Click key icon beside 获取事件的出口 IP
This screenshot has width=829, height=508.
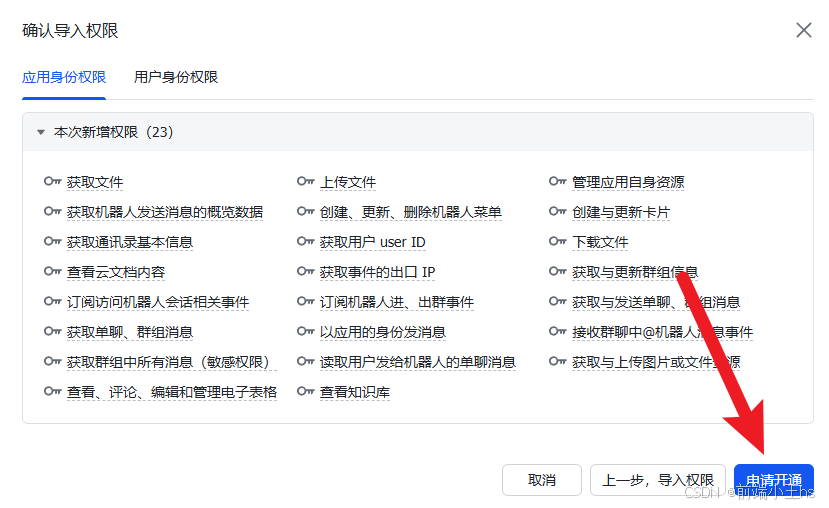coord(306,272)
